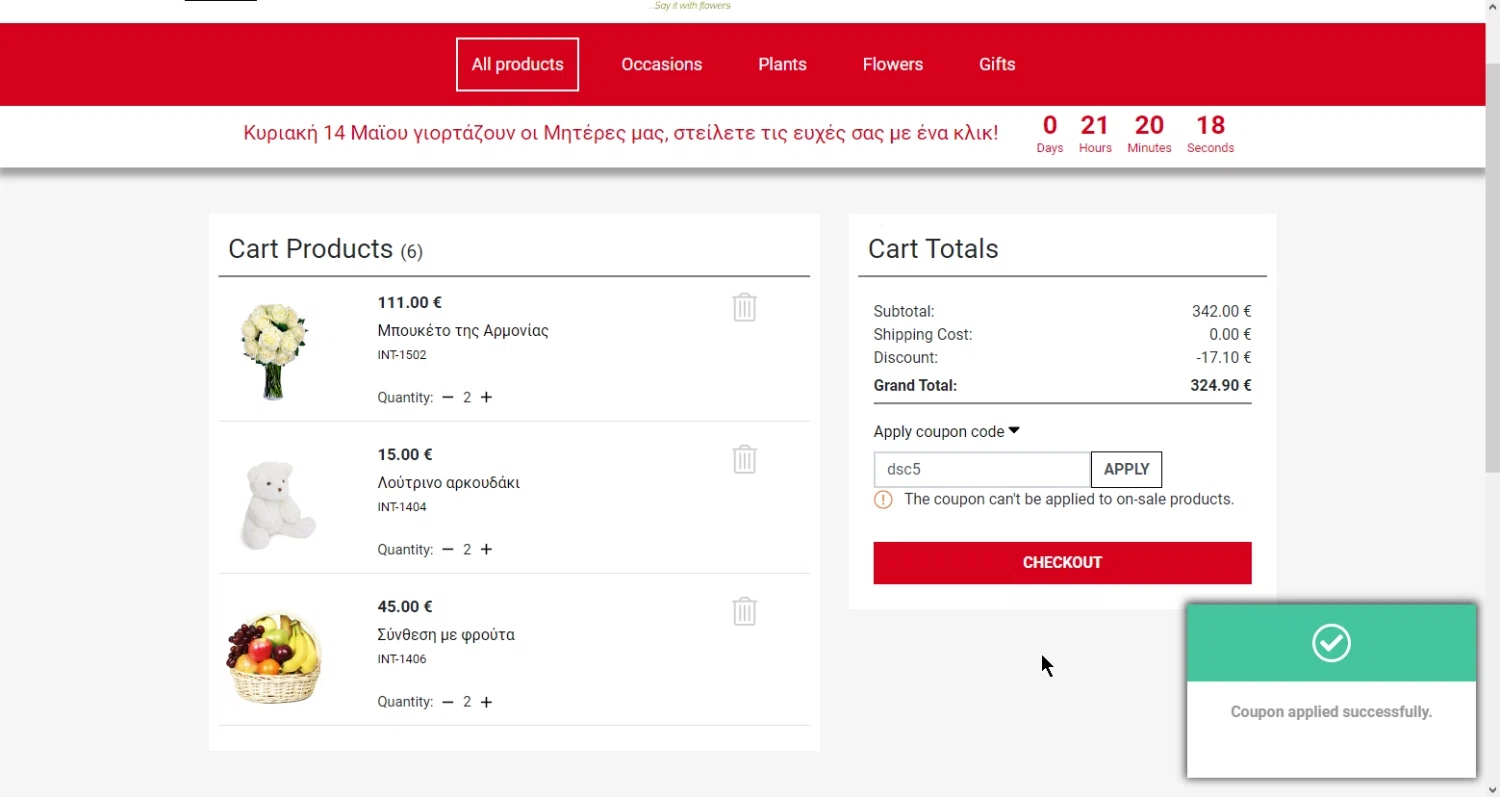Click the on-sale products coupon error text
The image size is (1500, 797).
1069,499
